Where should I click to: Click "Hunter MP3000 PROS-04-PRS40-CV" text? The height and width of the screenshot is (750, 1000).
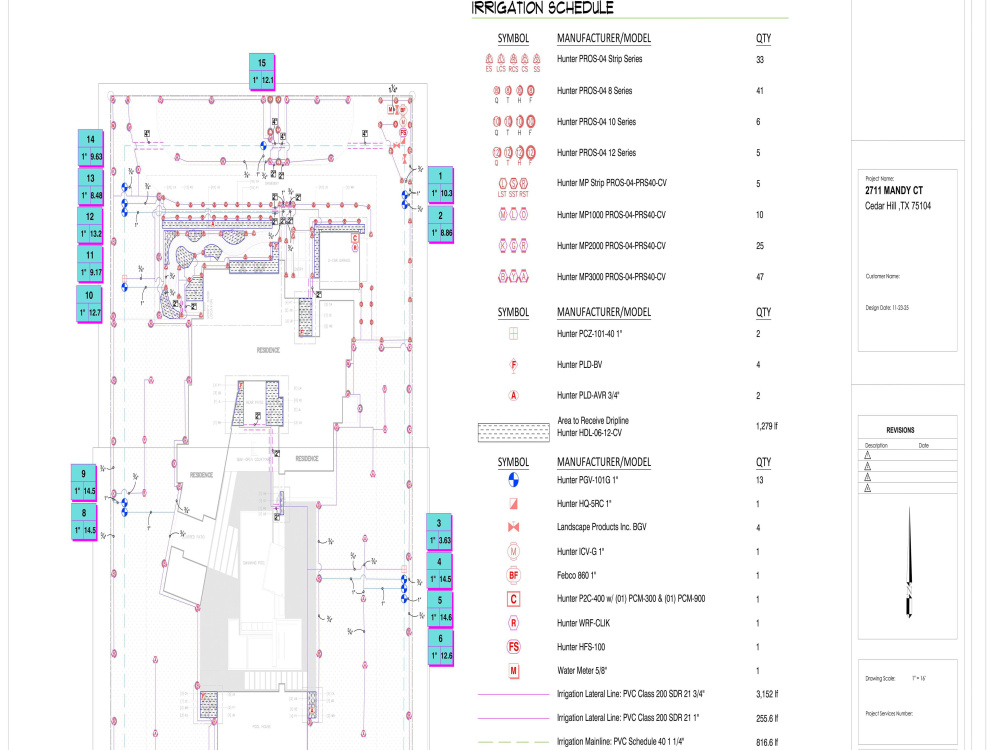[x=611, y=277]
